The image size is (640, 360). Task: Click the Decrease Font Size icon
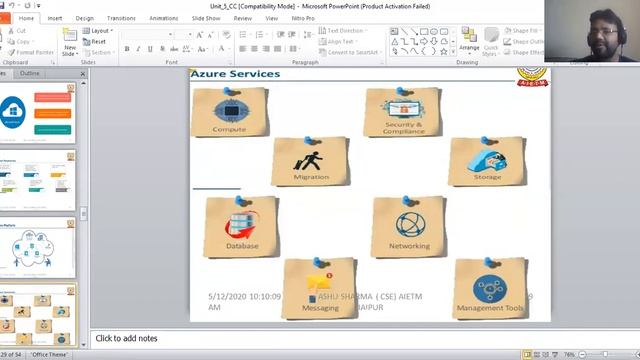(211, 35)
